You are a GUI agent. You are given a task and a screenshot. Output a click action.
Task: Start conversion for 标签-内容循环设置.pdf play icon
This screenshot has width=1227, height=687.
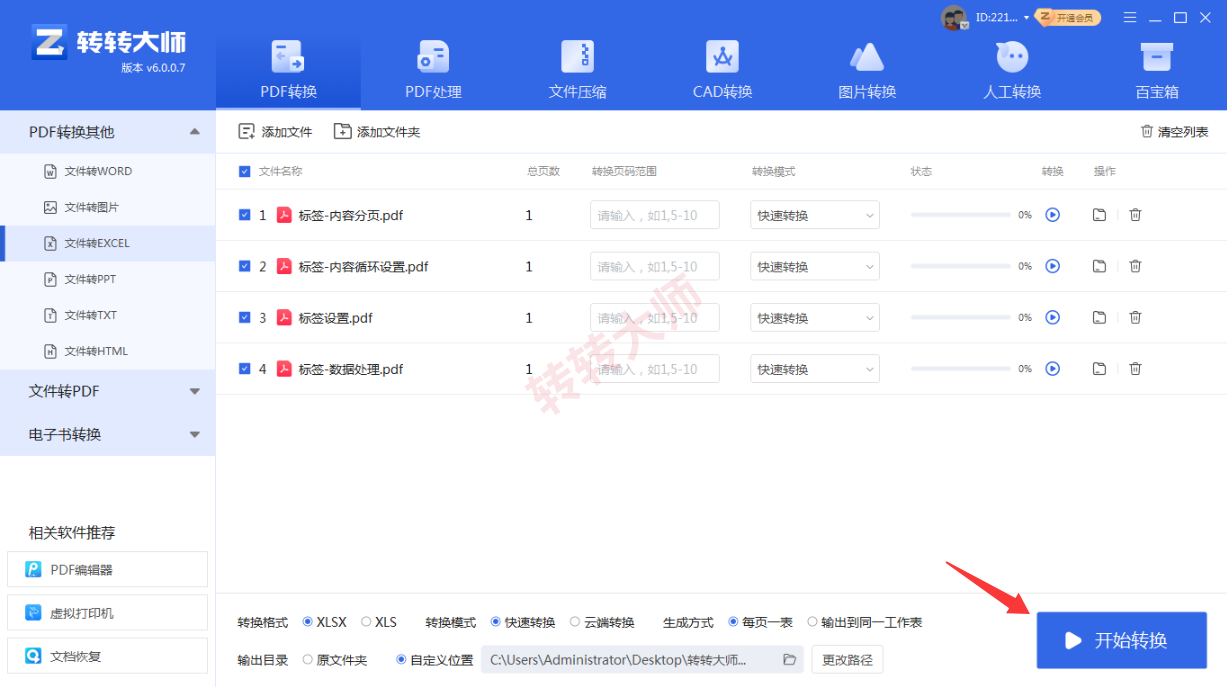click(1052, 266)
